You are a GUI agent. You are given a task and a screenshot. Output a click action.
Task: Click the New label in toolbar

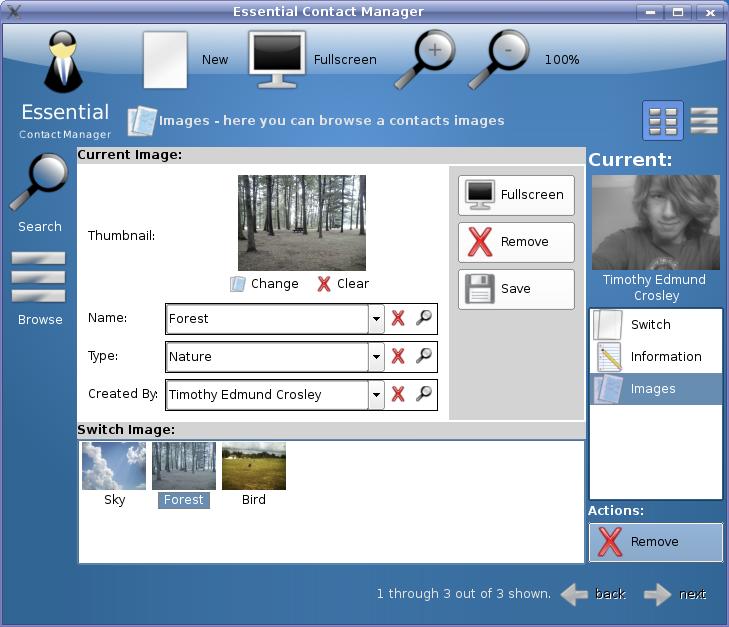point(215,60)
